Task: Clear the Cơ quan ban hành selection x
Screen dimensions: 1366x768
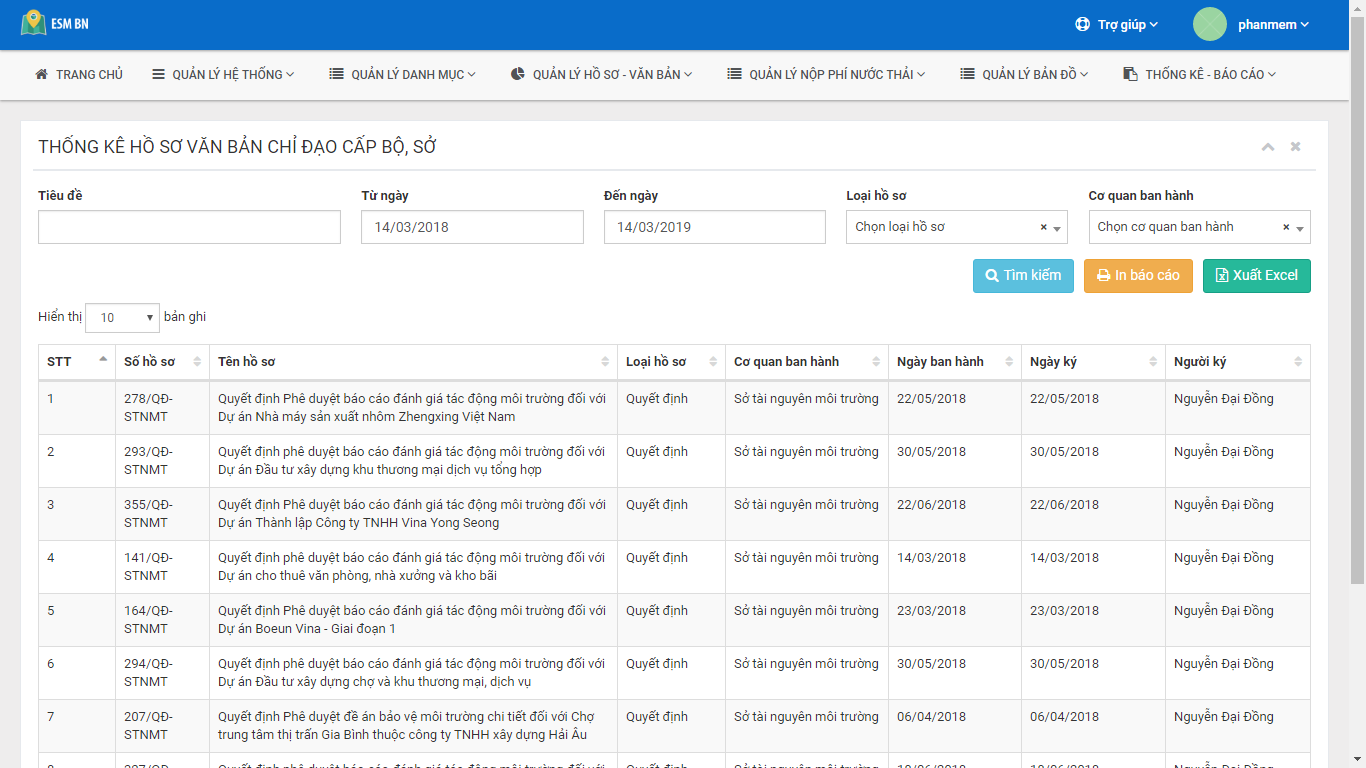Action: [1286, 227]
